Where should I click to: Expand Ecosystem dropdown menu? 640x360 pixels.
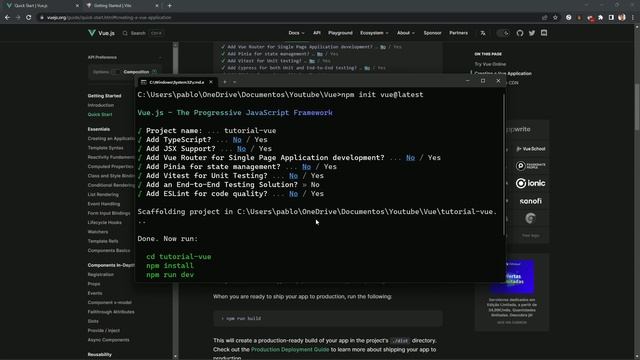374,33
